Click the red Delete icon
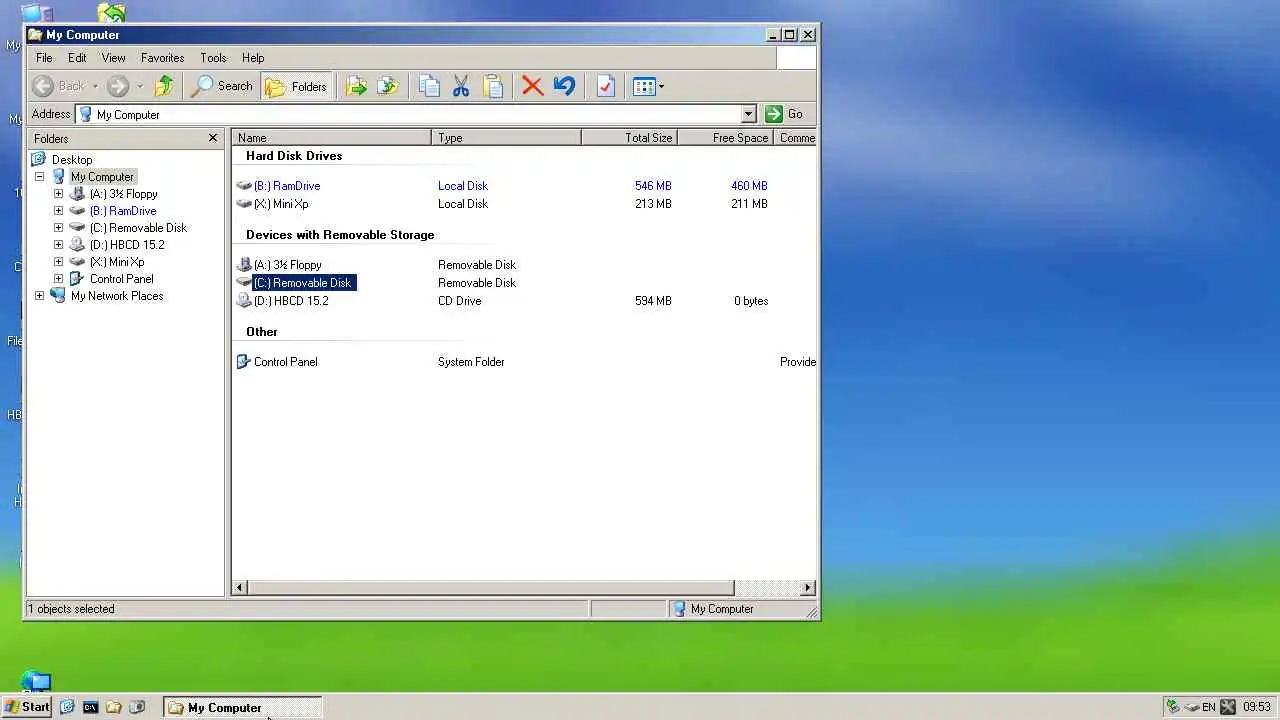This screenshot has height=720, width=1280. tap(533, 86)
